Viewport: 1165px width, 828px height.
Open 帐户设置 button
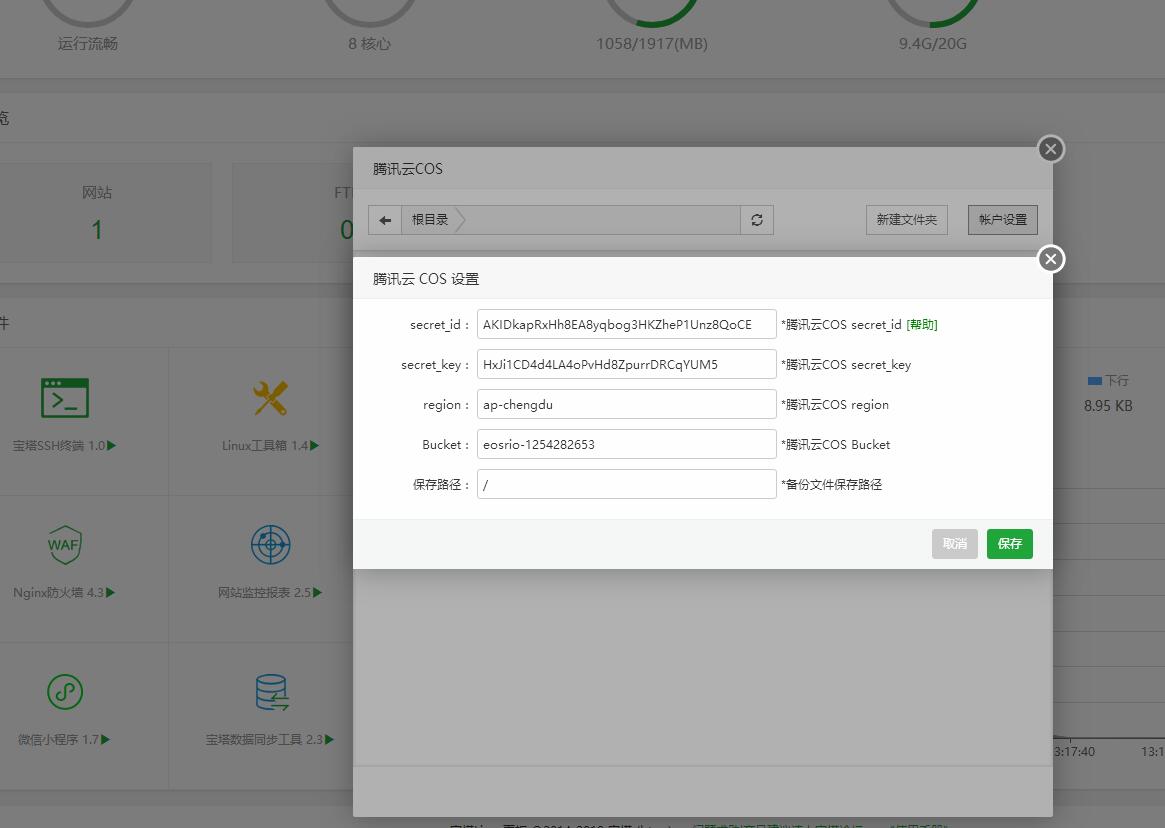point(1002,220)
